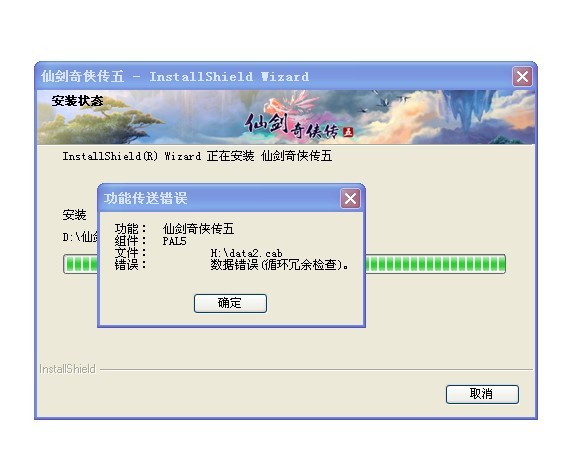Click the 安装 label above the path
This screenshot has height=457, width=576.
tap(74, 215)
